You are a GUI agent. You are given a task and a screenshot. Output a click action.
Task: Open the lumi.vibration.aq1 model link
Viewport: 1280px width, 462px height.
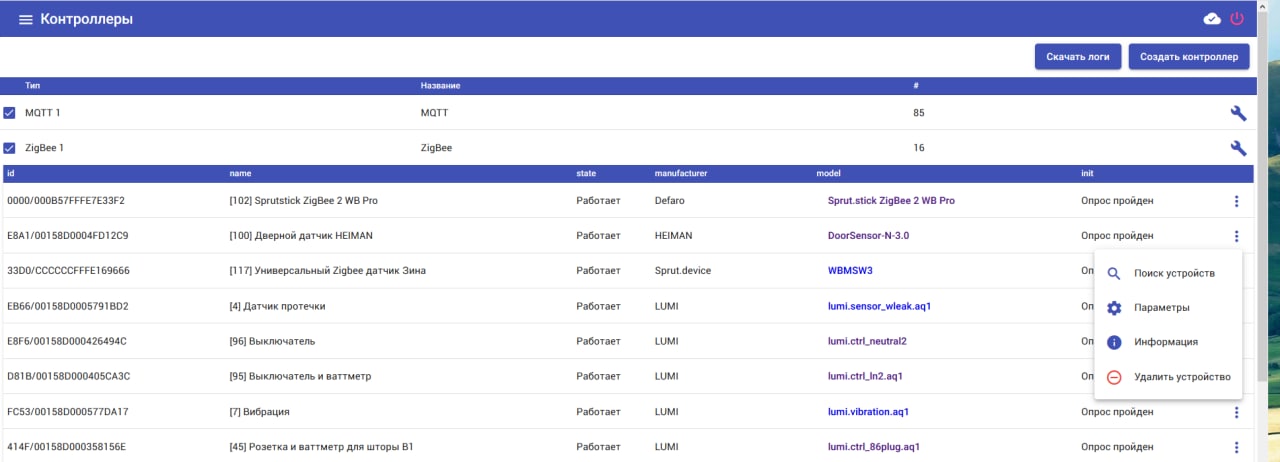[x=868, y=412]
